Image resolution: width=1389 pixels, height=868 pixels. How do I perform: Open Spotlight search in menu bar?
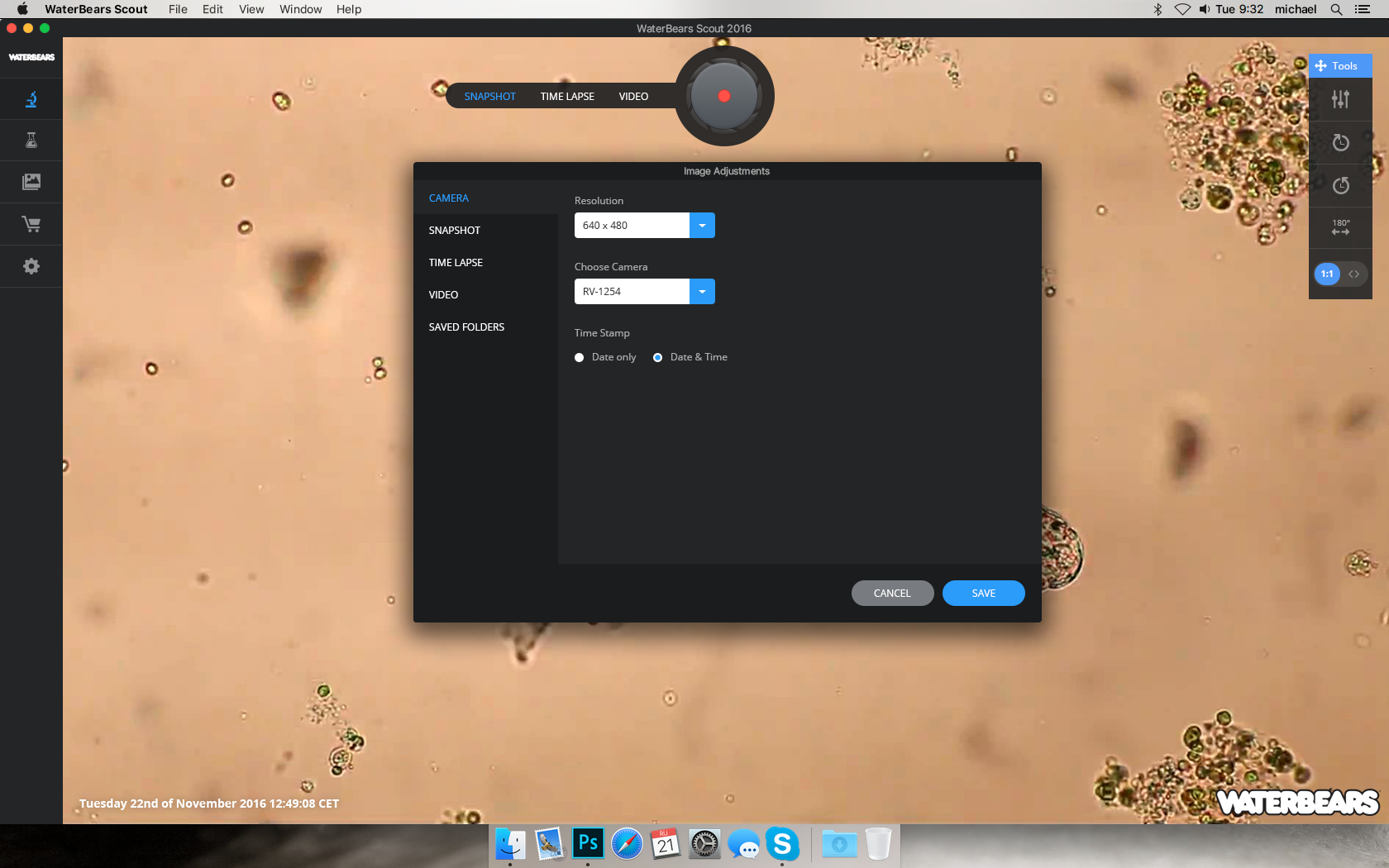tap(1336, 9)
